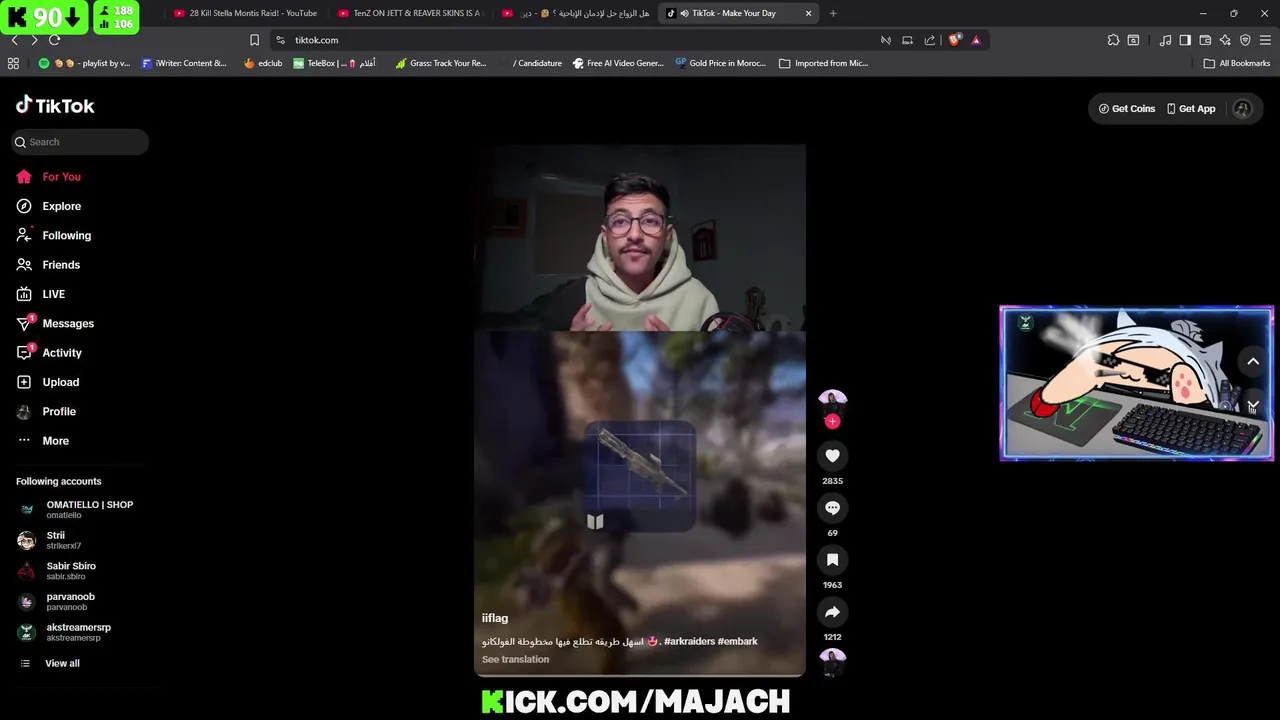Open the #embark hashtag

click(x=738, y=641)
